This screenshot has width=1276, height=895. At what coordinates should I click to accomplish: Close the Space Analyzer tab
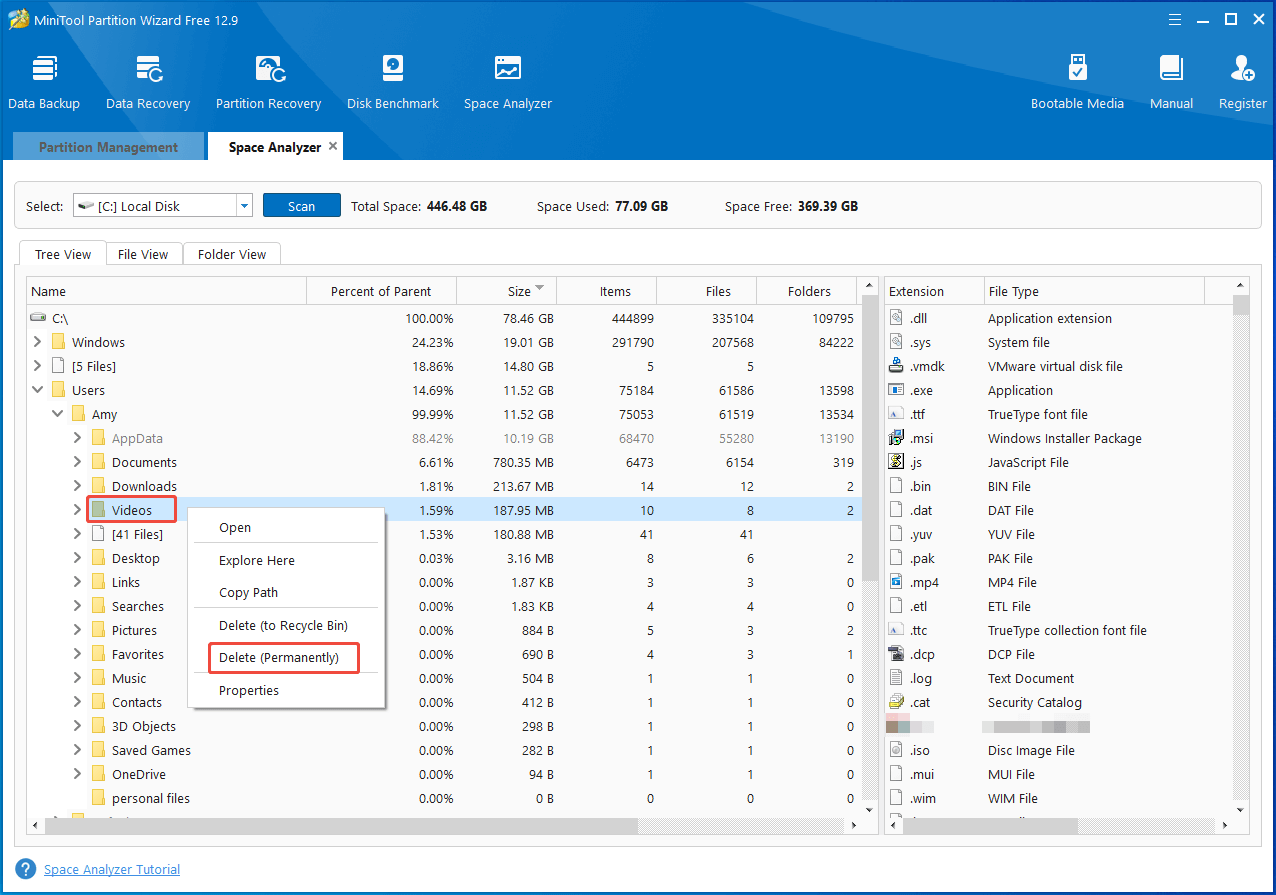click(333, 146)
